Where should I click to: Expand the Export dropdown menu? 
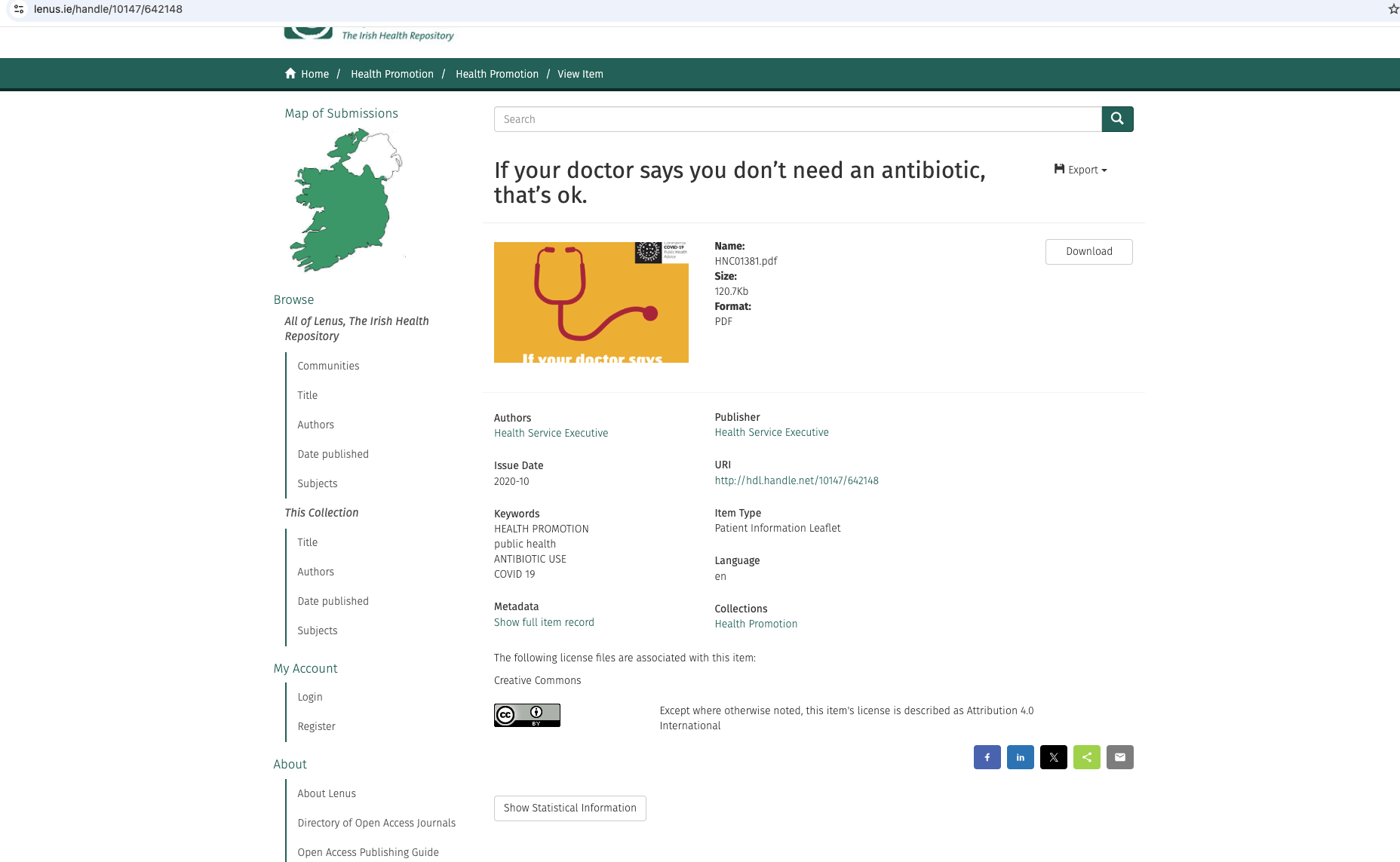[1080, 170]
